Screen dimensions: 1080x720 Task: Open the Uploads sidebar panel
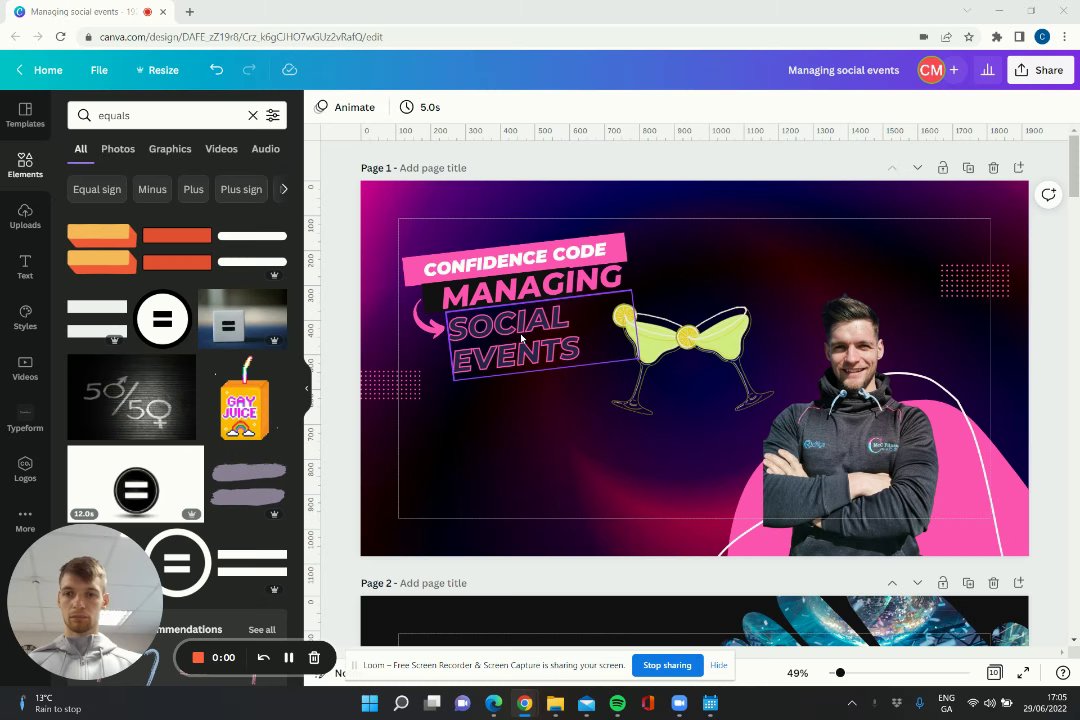coord(25,216)
